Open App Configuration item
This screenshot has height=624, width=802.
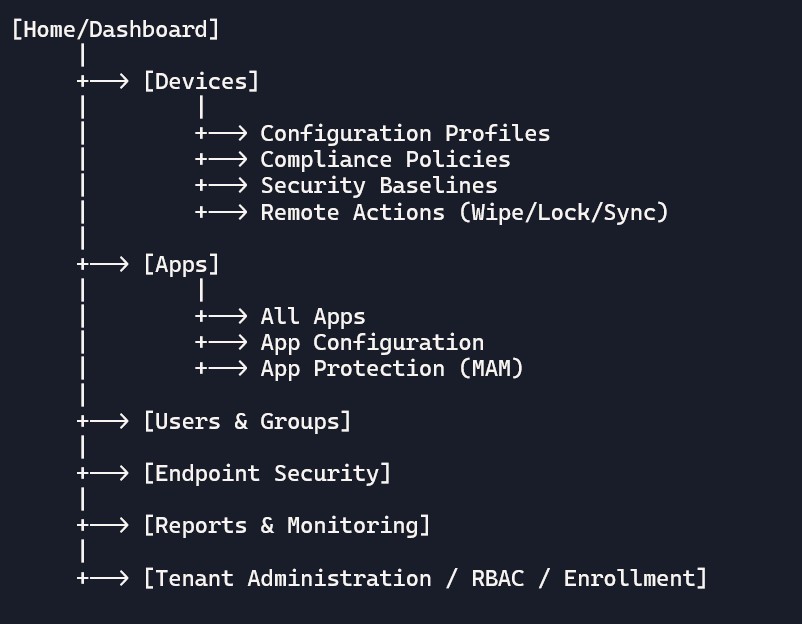tap(372, 342)
